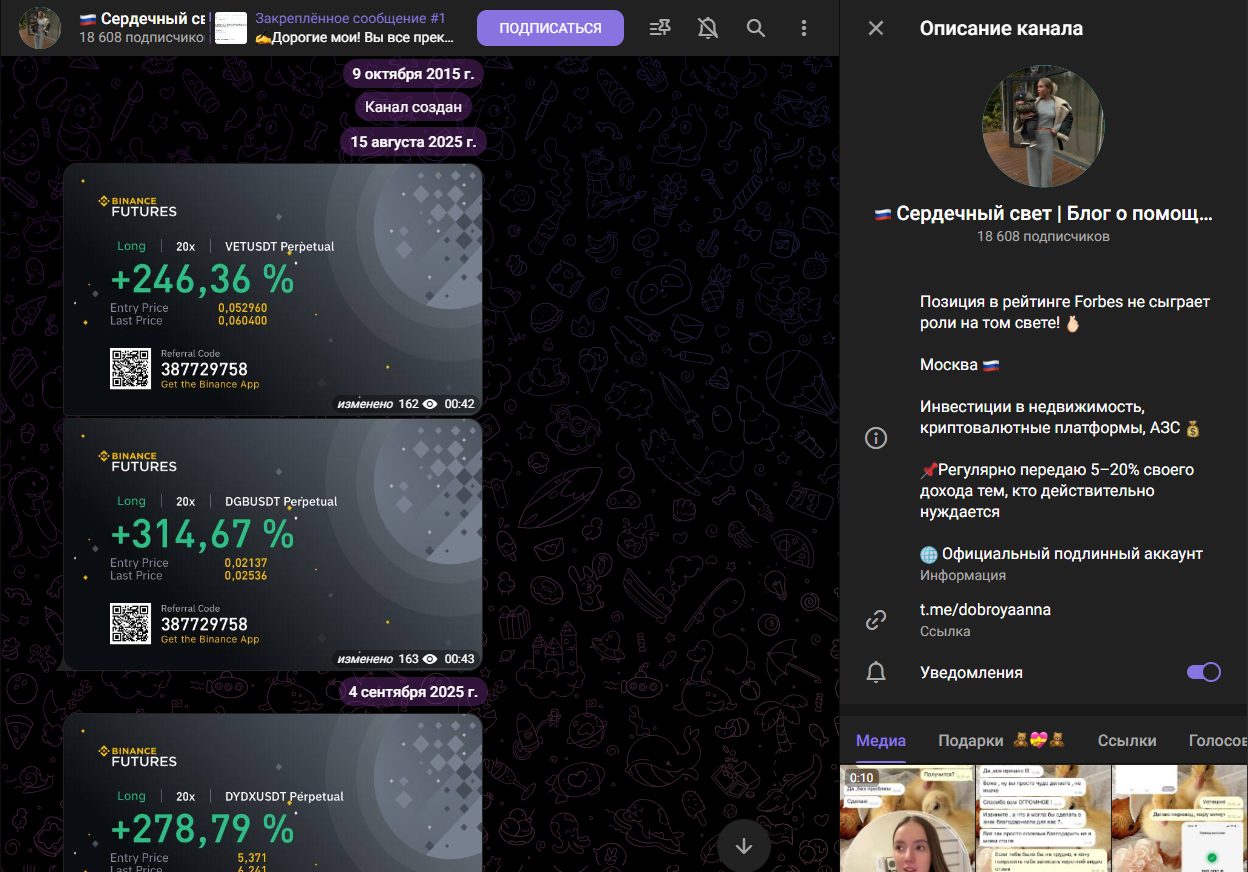Click the ПОДПИСАТЬСЯ subscribe button
This screenshot has height=872, width=1248.
coord(550,28)
